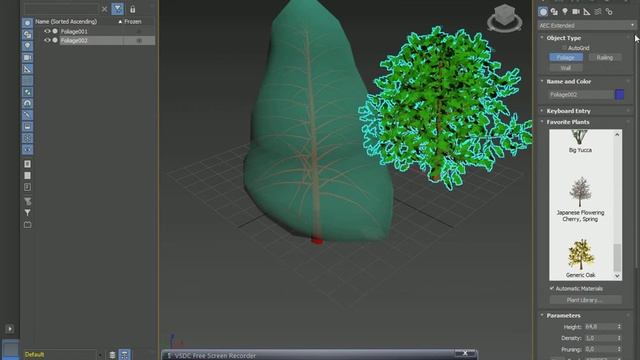
Task: Open Geometry category in Create panel
Action: pos(543,12)
